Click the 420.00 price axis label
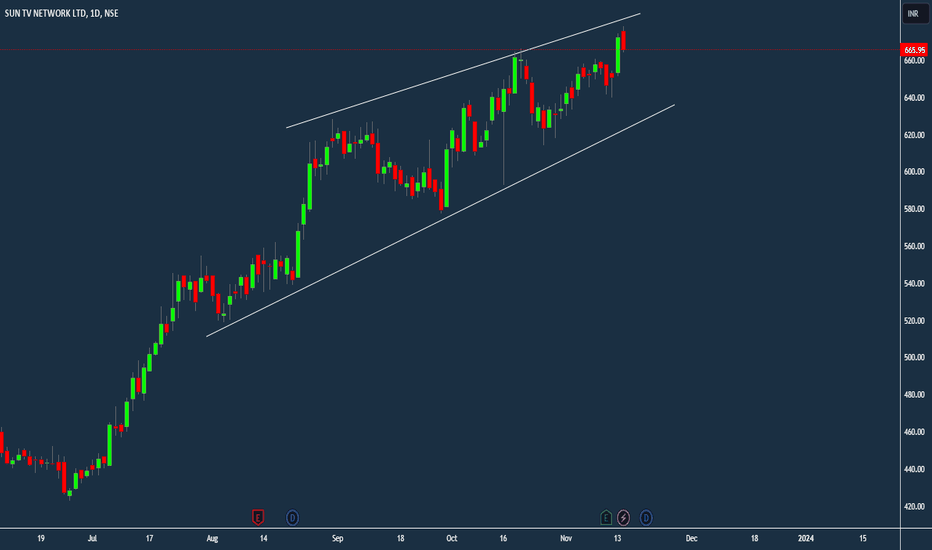The image size is (932, 550). (914, 507)
